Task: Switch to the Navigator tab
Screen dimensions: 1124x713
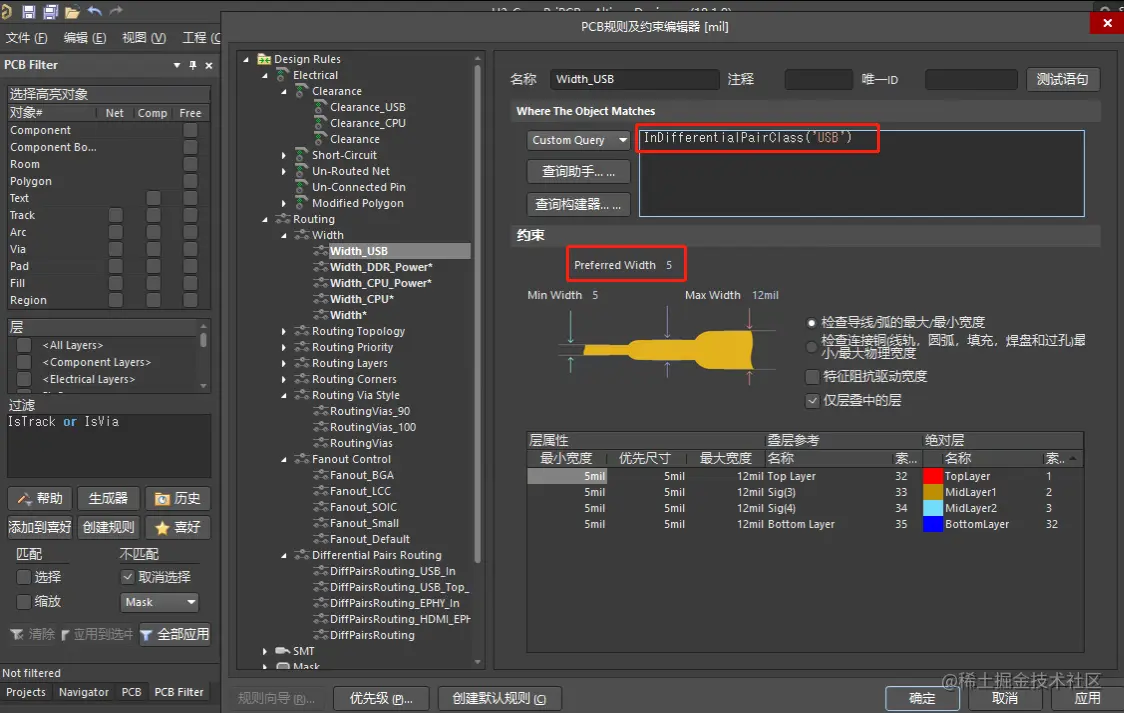Action: point(84,692)
